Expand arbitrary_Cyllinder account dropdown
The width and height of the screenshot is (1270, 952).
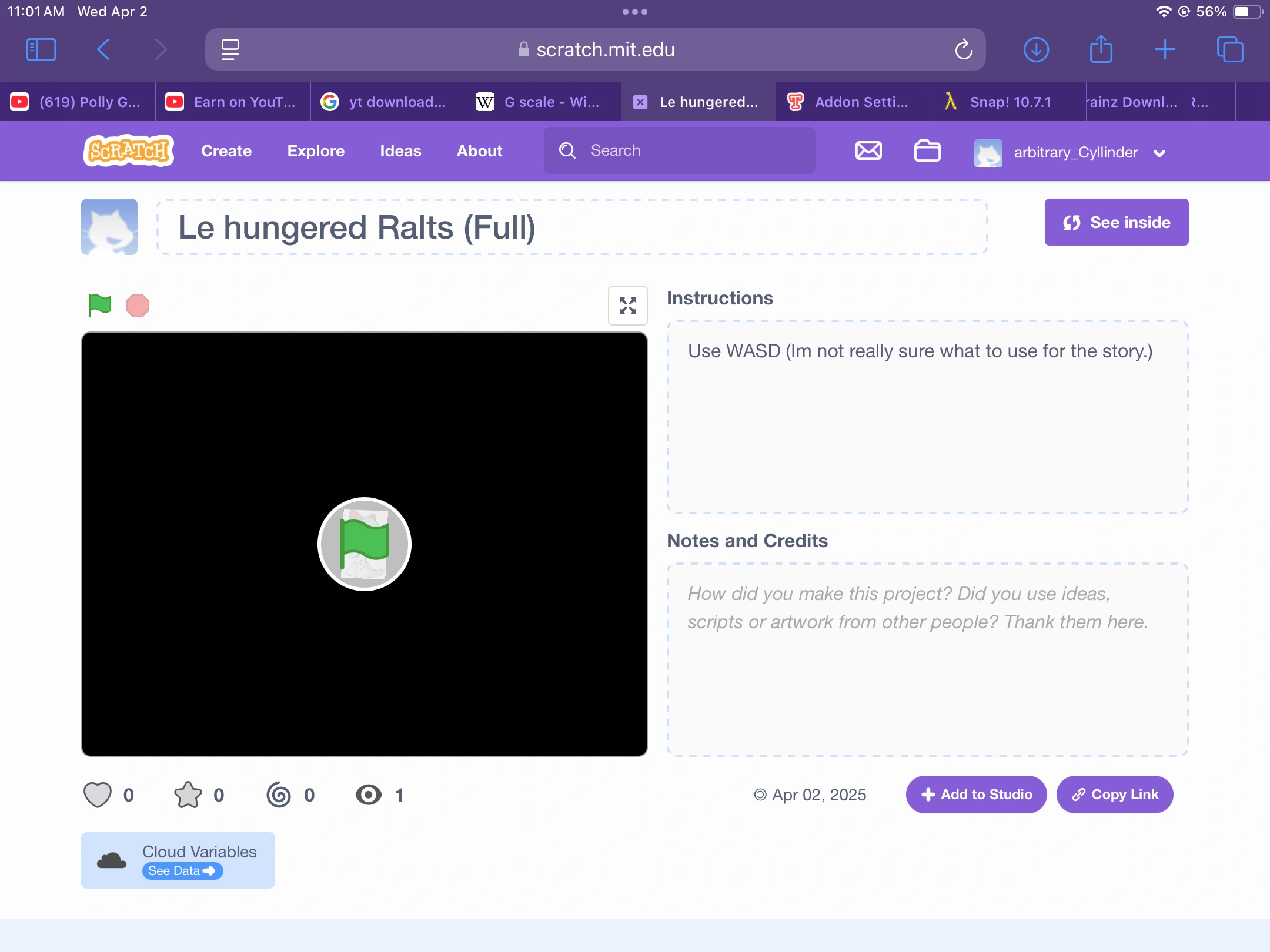coord(1159,153)
